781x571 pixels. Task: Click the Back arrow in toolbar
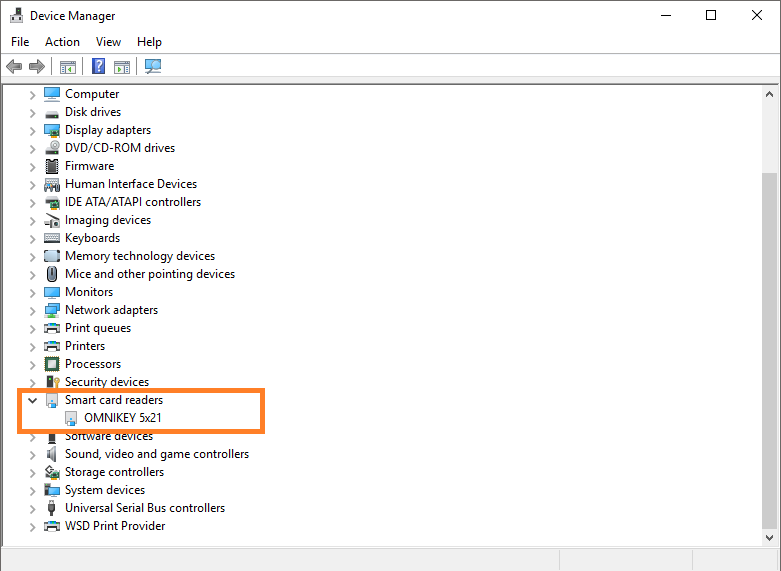coord(14,67)
